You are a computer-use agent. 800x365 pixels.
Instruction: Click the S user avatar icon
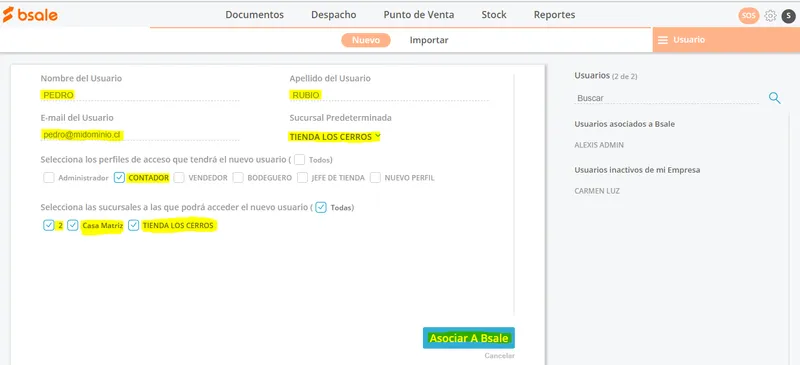[788, 16]
